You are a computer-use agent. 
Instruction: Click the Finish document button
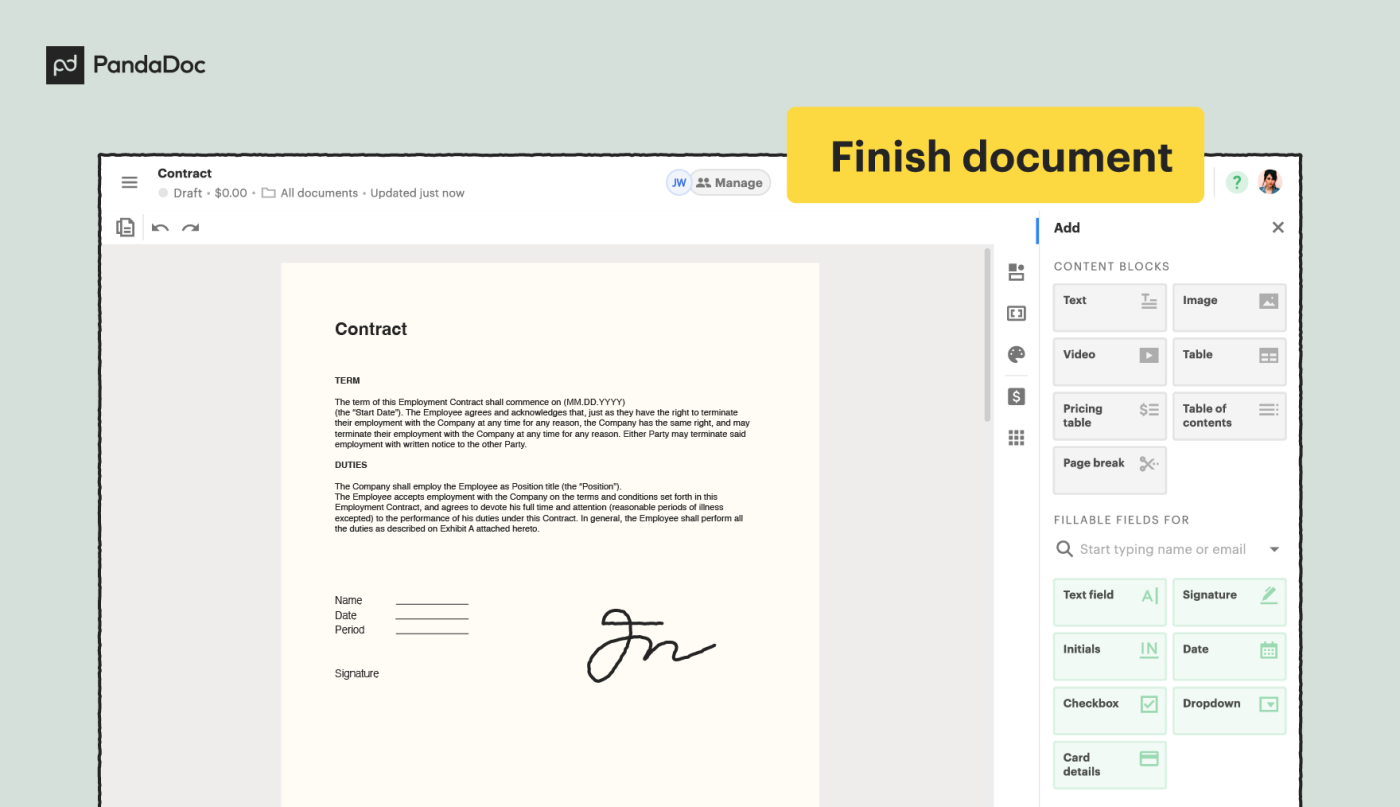(x=996, y=155)
